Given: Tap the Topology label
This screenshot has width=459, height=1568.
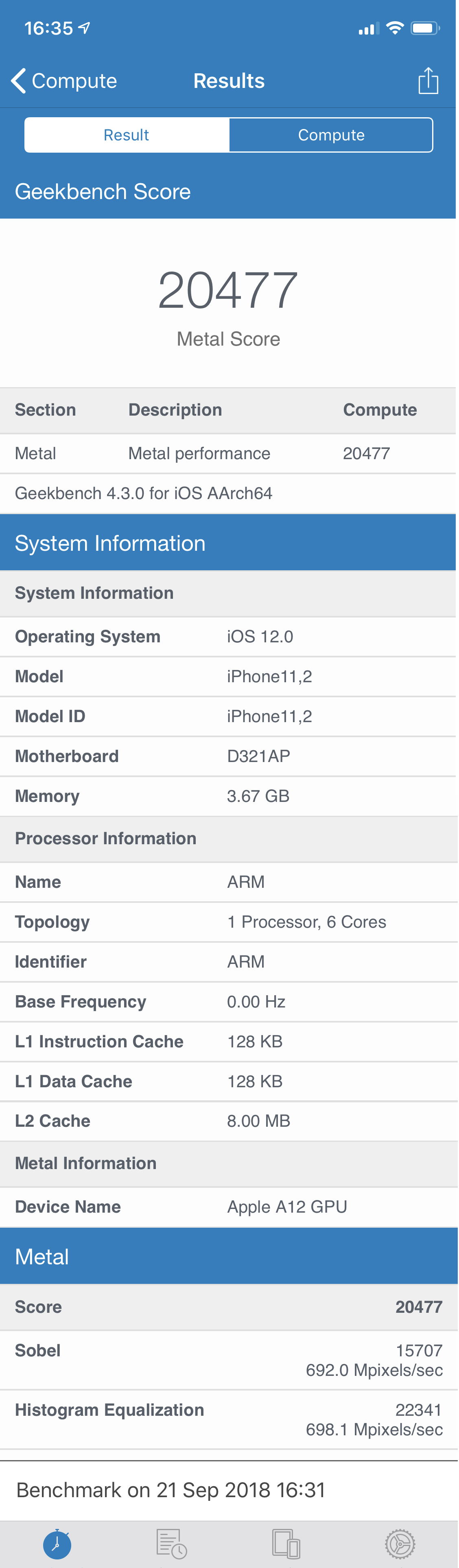Looking at the screenshot, I should click(52, 922).
